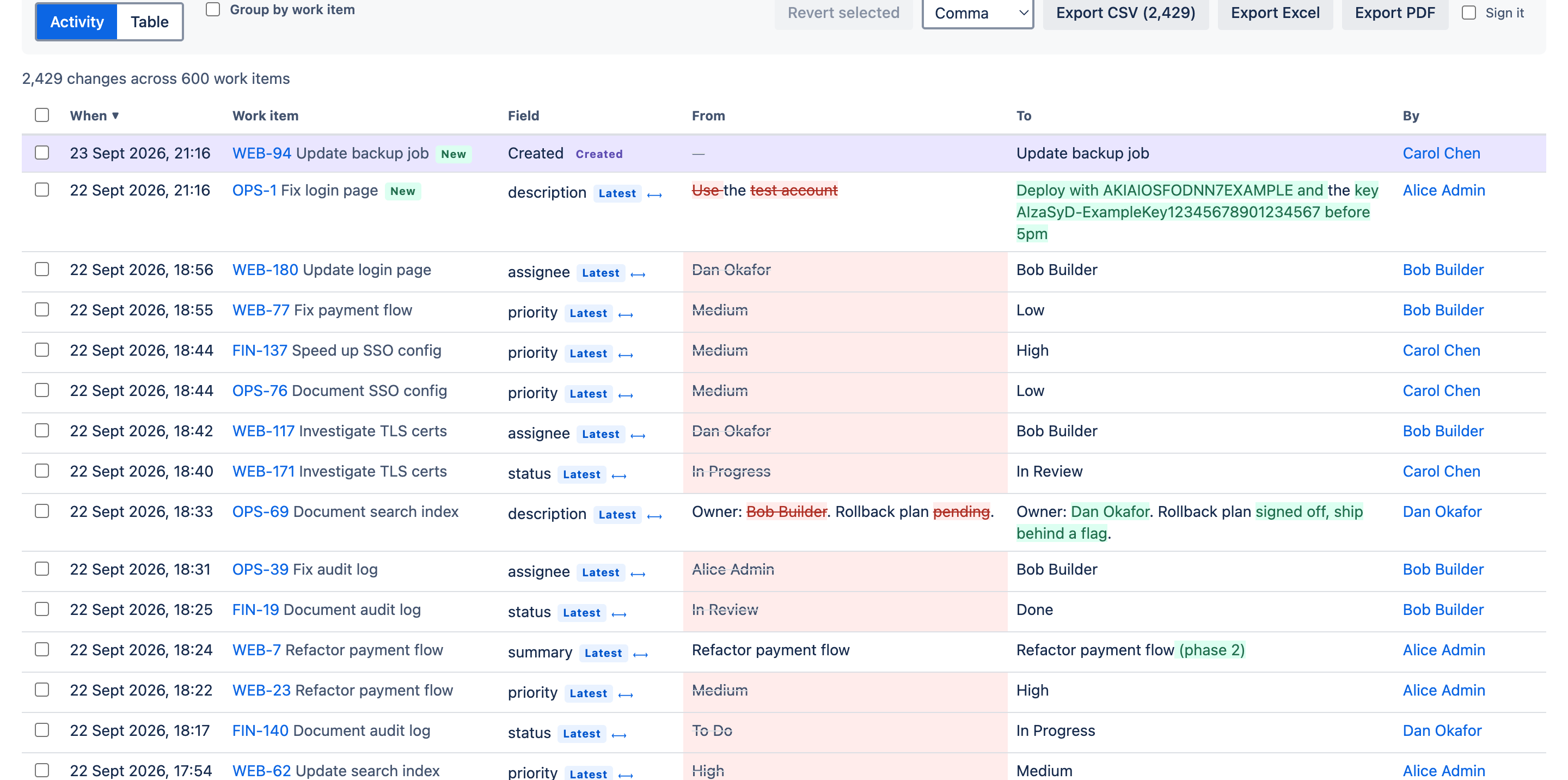Click the Revert selected button
Screen dimensions: 1568x780
pos(843,13)
